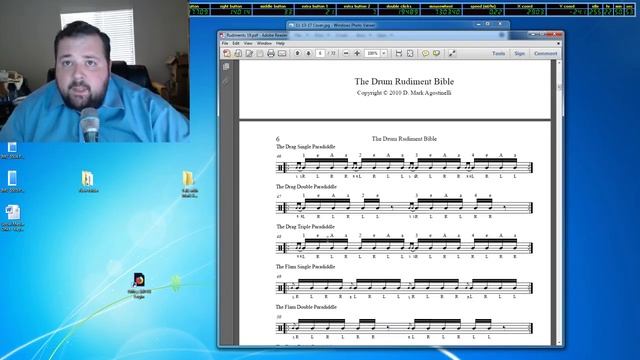Open the zoom percentage dropdown arrow
Image resolution: width=640 pixels, height=360 pixels.
point(384,53)
